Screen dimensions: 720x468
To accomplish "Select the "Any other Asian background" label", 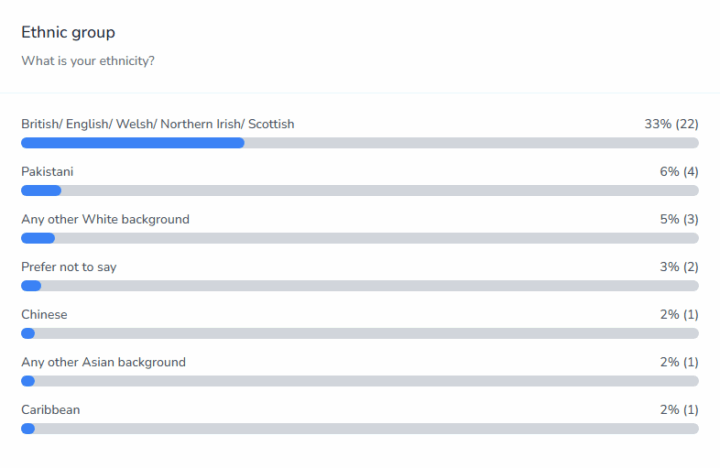I will point(103,362).
